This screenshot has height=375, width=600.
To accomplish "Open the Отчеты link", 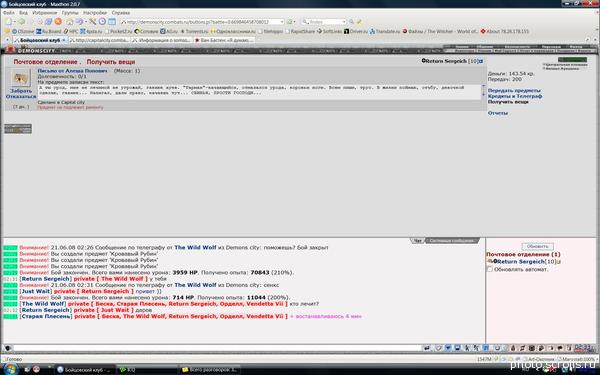I will click(x=497, y=113).
